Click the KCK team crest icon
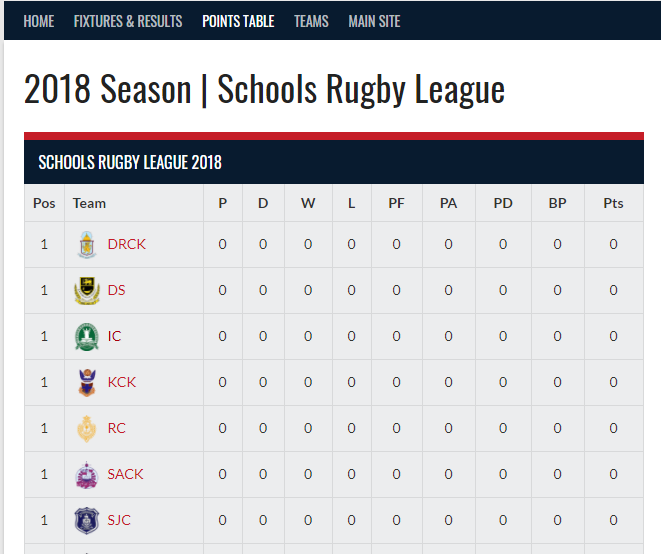The width and height of the screenshot is (661, 554). pyautogui.click(x=87, y=383)
